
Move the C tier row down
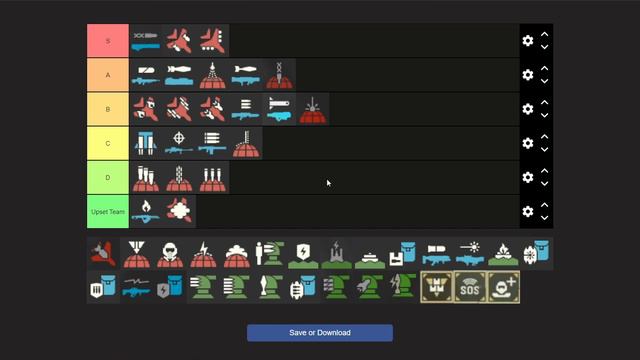pyautogui.click(x=544, y=150)
